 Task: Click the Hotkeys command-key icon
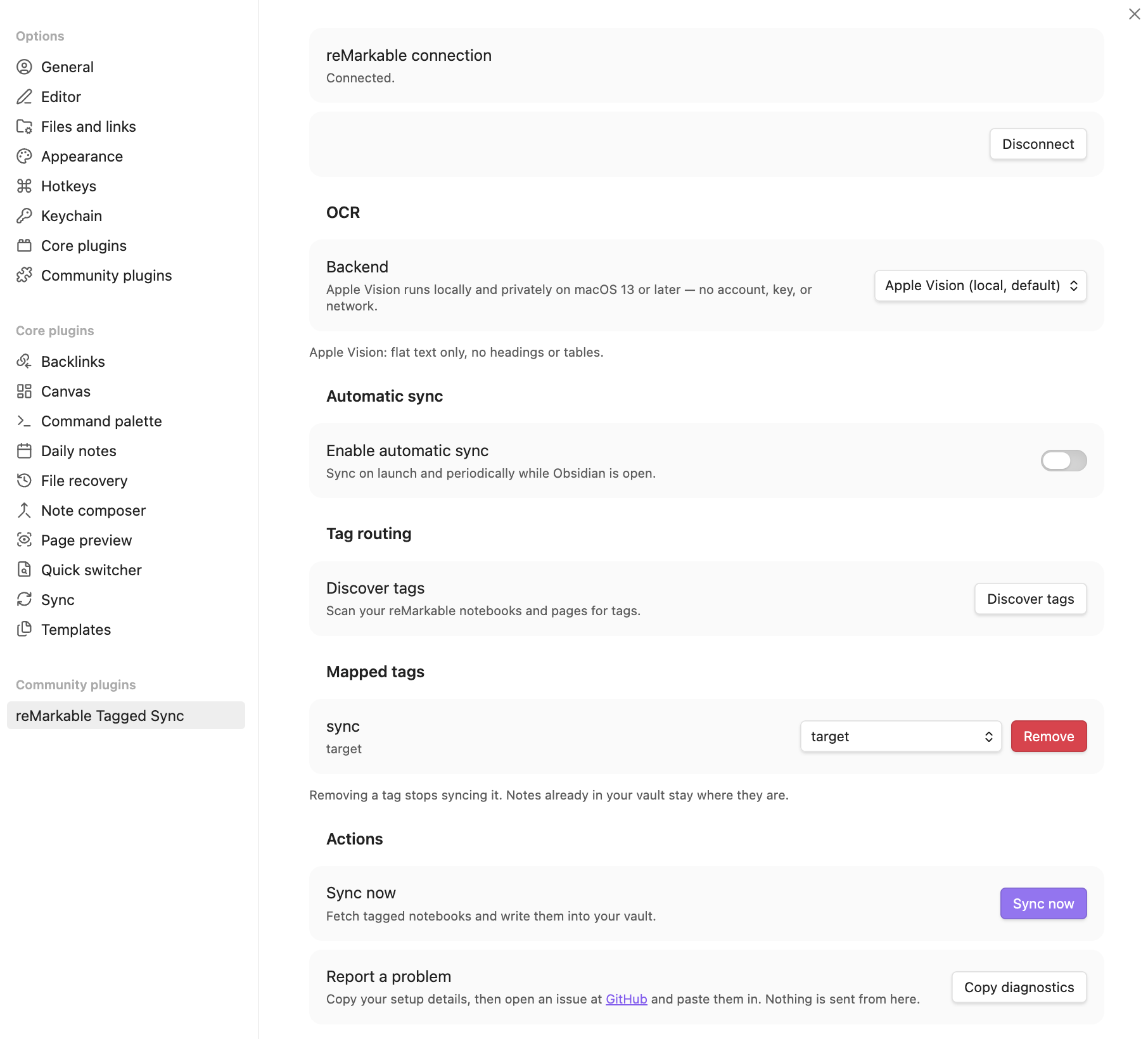coord(24,186)
